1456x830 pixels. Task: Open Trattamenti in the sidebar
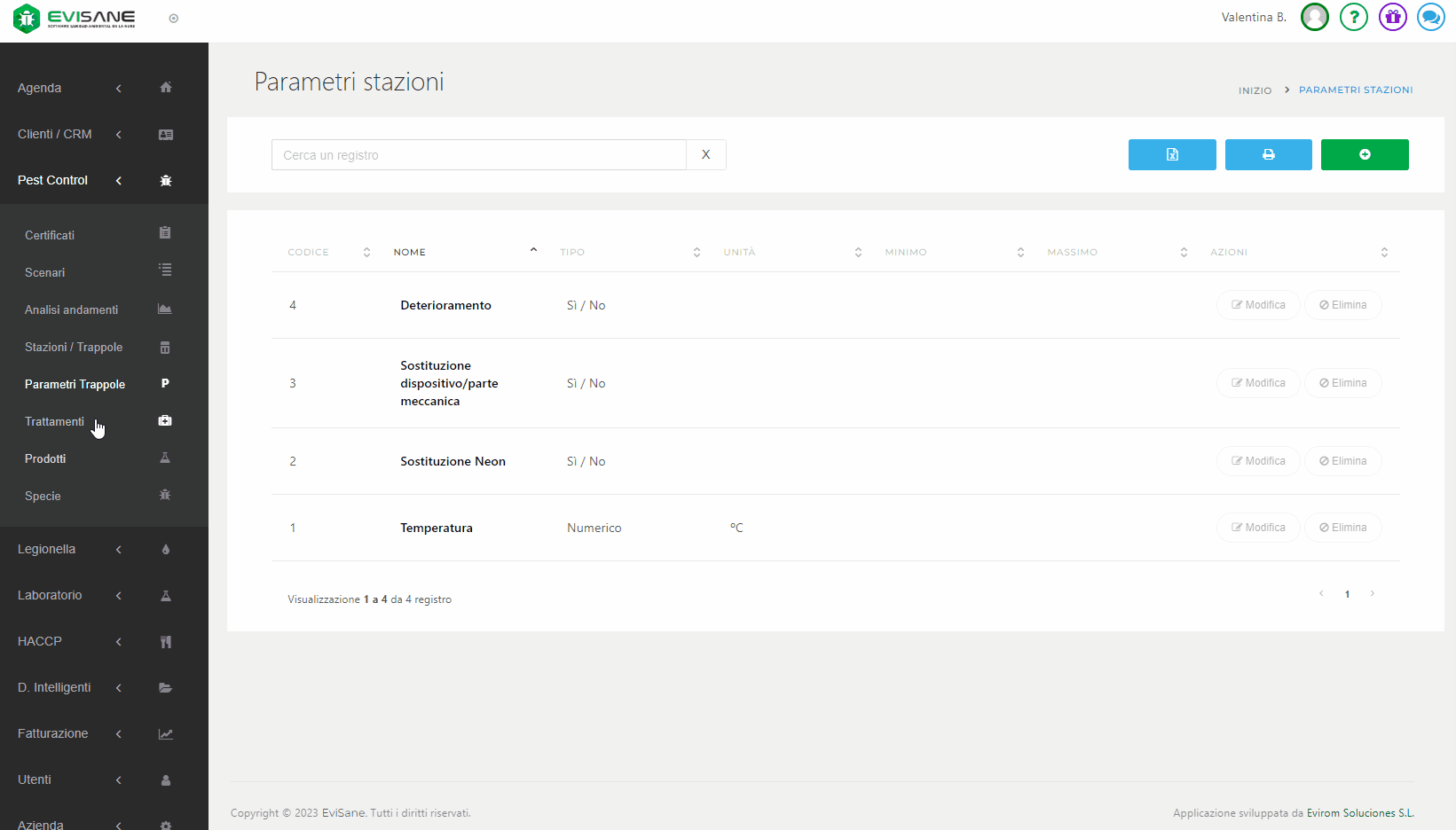55,421
